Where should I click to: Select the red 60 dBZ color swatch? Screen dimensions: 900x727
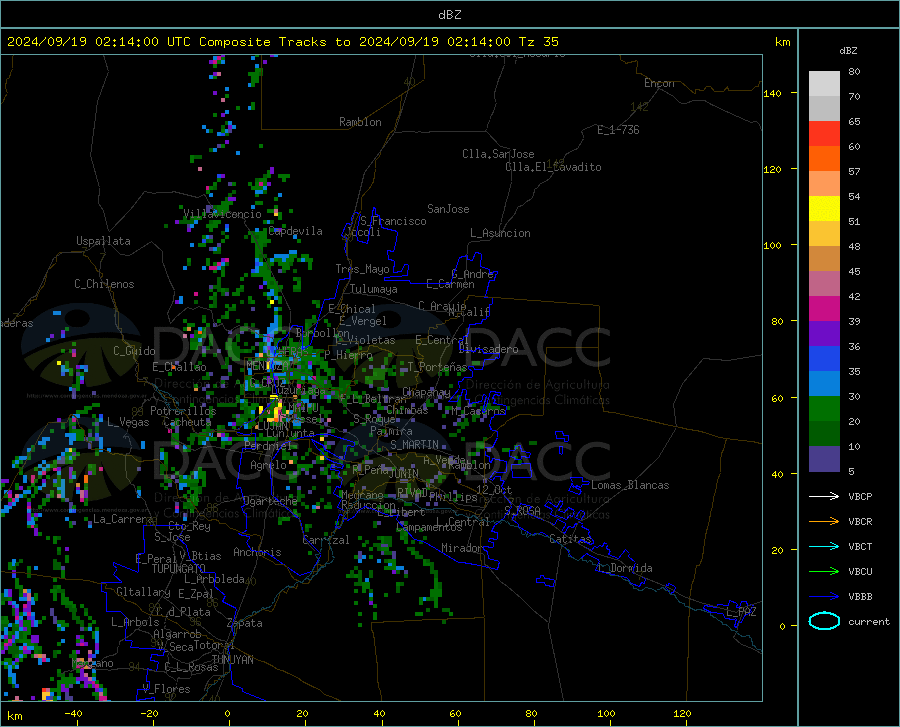(x=824, y=133)
